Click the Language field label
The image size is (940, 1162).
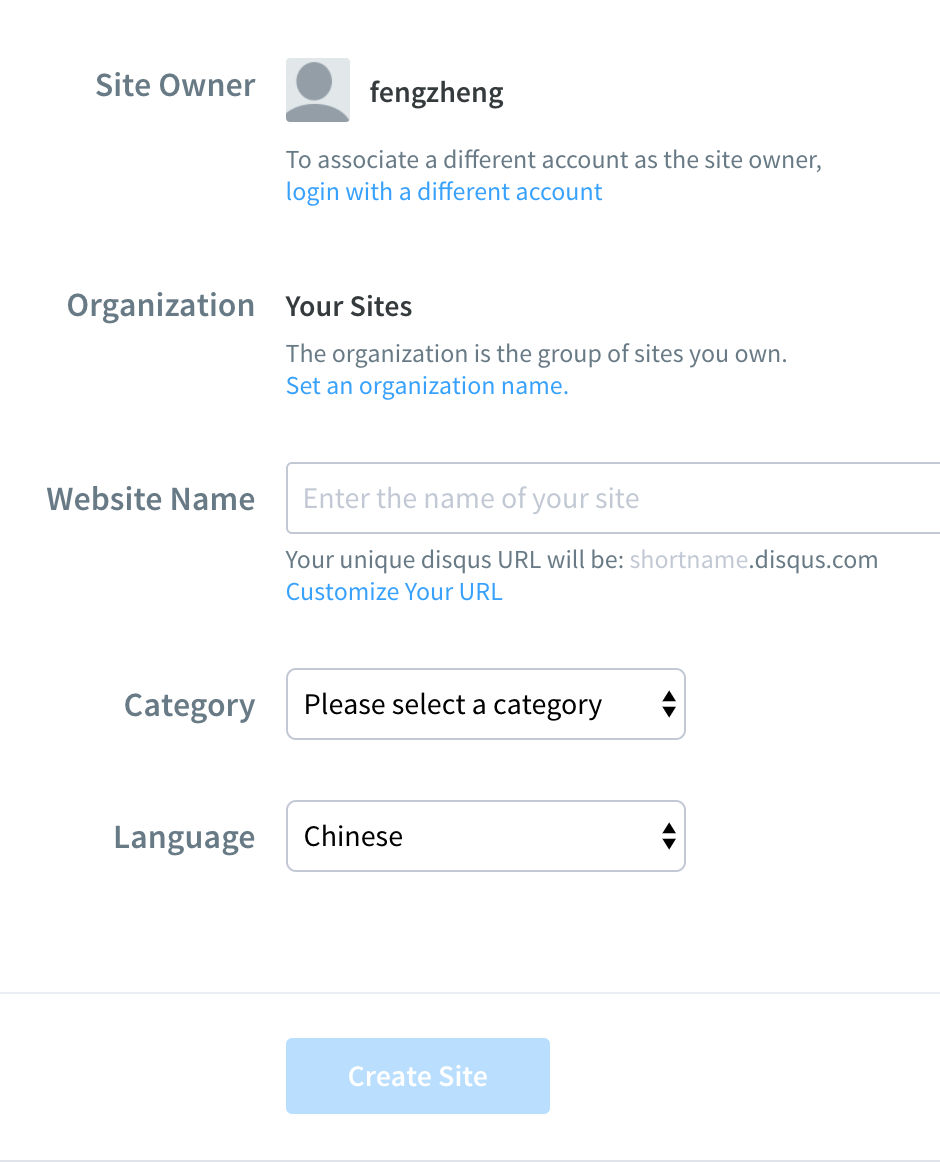[x=184, y=837]
